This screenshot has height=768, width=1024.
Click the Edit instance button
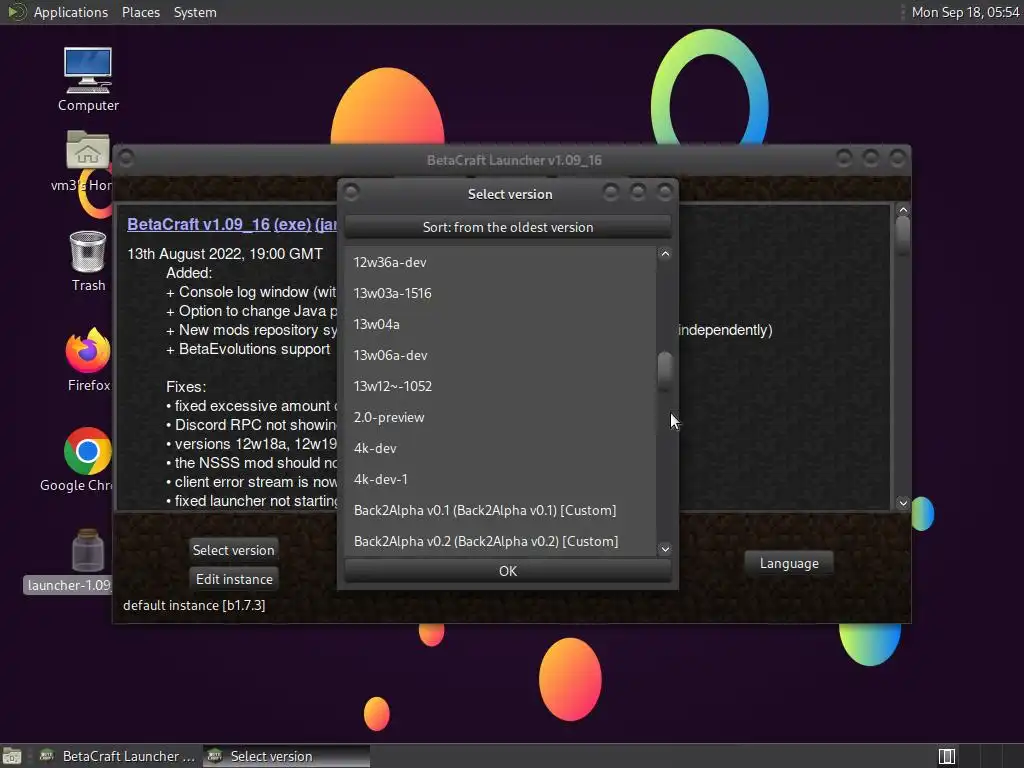(x=234, y=579)
